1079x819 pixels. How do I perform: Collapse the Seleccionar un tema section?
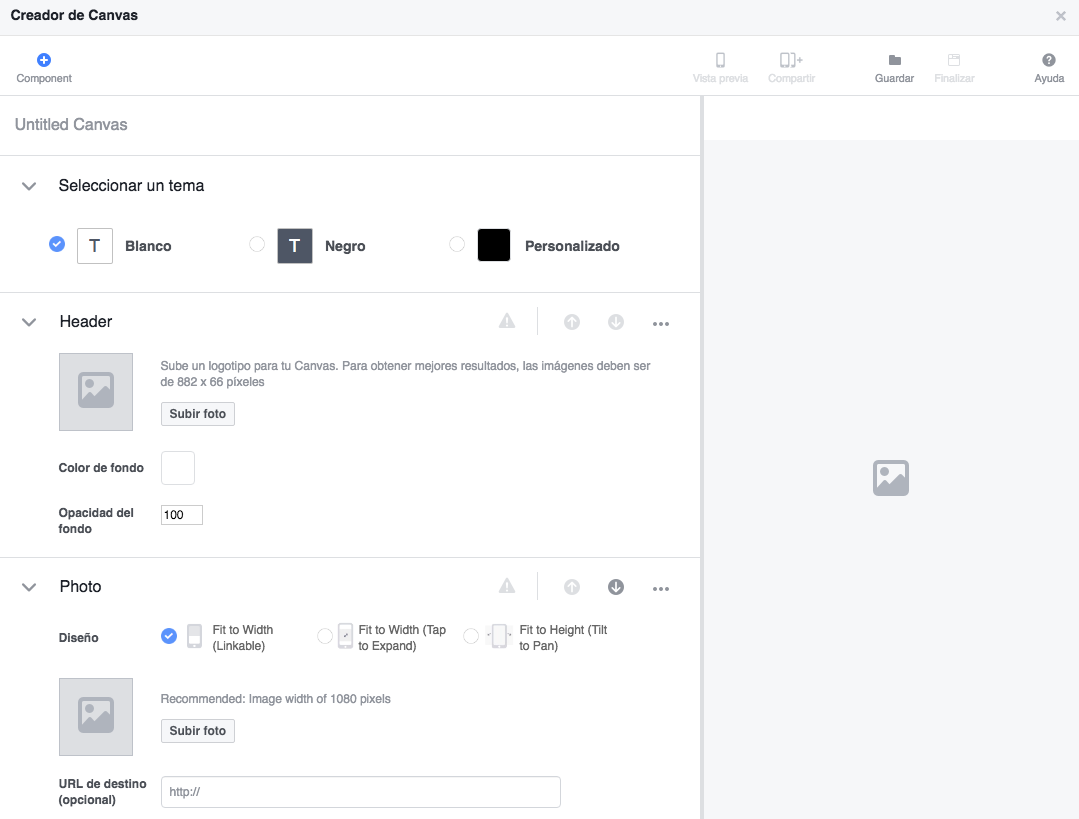(28, 185)
